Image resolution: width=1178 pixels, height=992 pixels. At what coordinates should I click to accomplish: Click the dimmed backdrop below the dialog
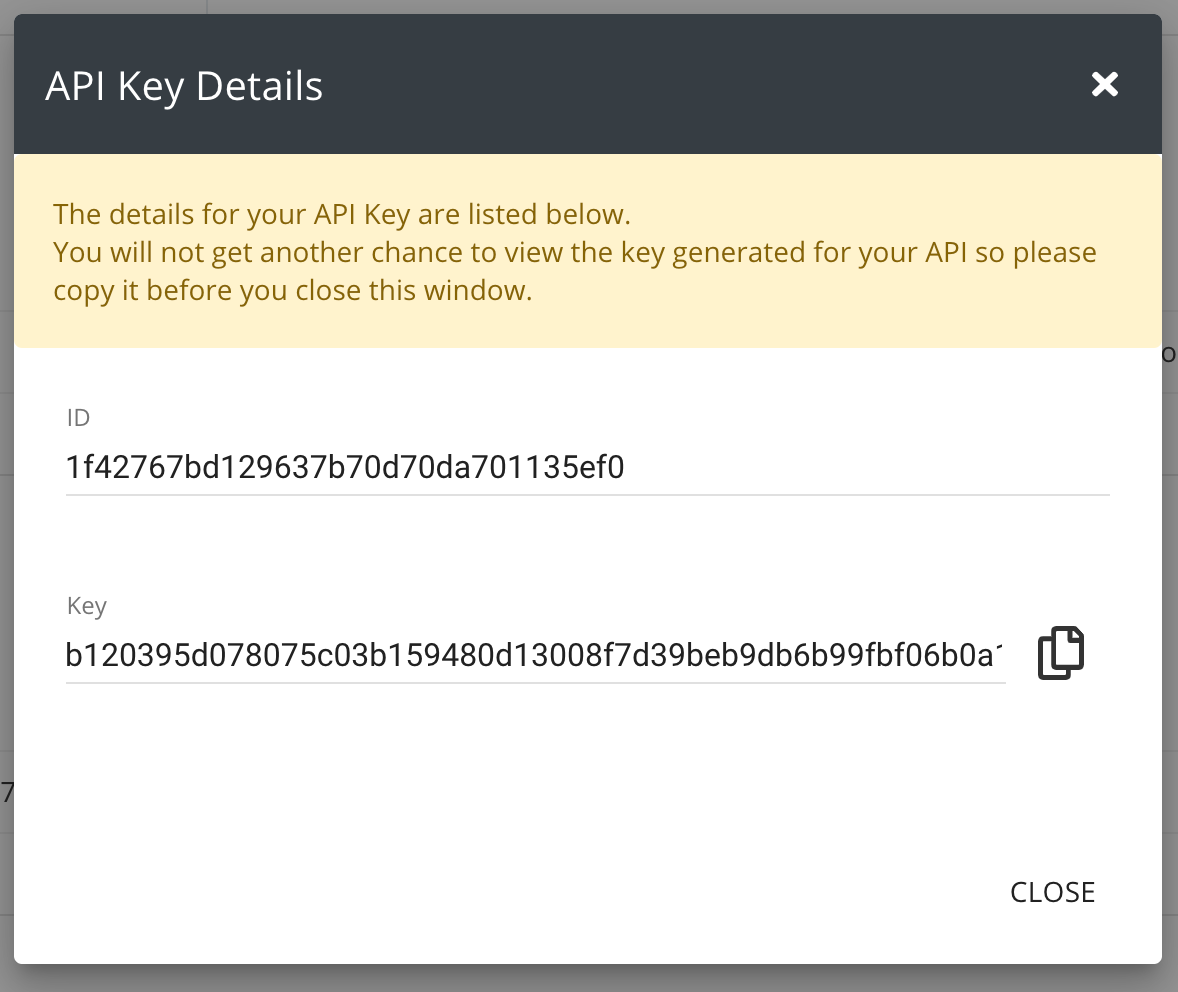[587, 978]
